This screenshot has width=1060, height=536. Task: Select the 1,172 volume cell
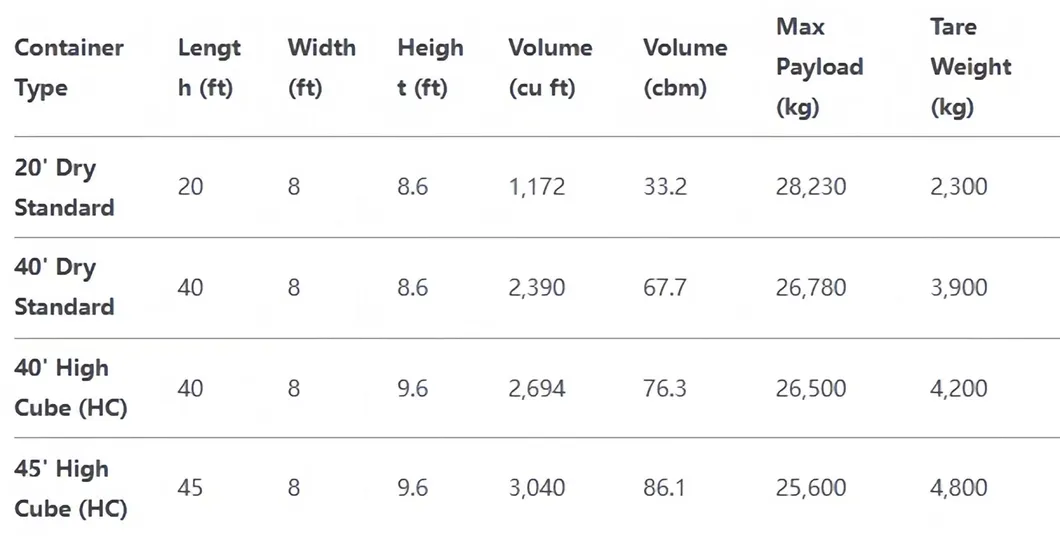point(537,187)
